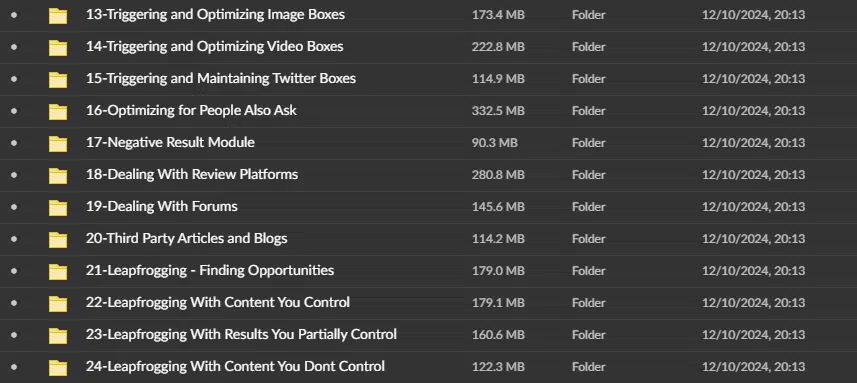This screenshot has height=383, width=857.
Task: Open the 13-Triggering and Optimizing Image Boxes folder icon
Action: tap(58, 16)
